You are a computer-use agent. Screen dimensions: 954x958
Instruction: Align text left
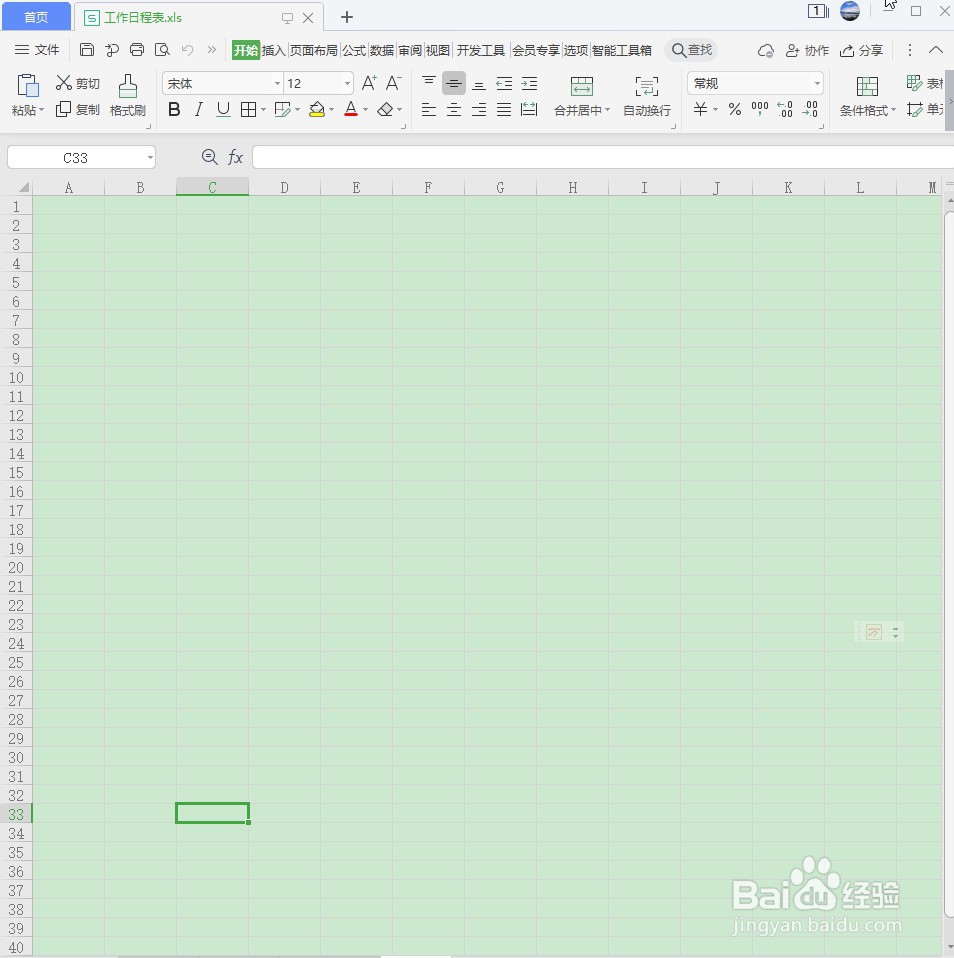click(x=429, y=109)
